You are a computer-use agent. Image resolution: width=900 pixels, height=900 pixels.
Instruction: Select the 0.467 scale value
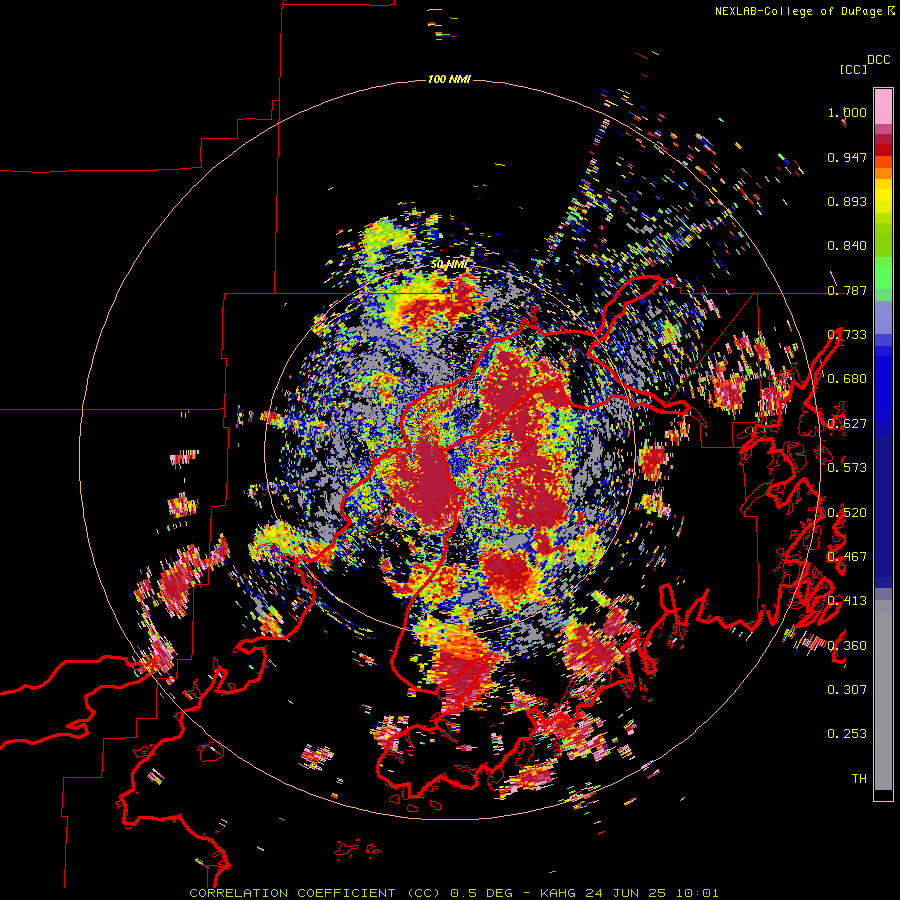[x=847, y=557]
